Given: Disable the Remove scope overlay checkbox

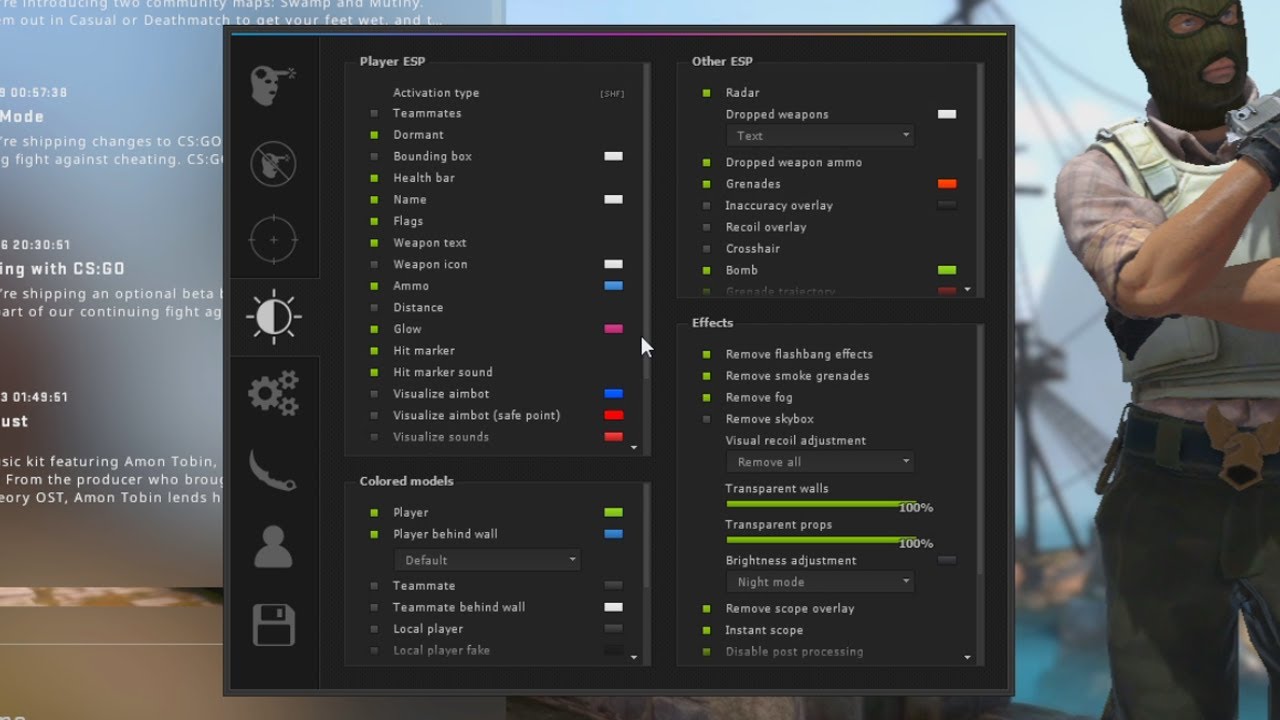Looking at the screenshot, I should click(x=707, y=609).
